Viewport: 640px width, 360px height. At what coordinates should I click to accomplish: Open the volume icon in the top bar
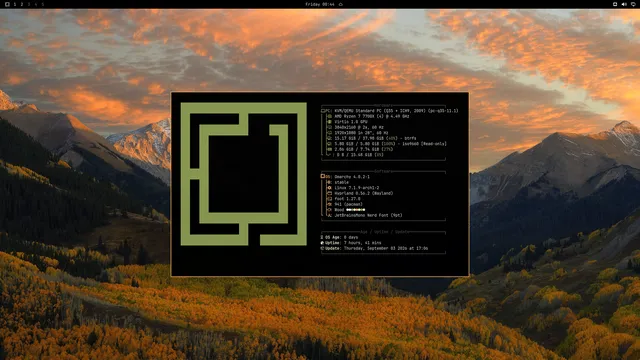[x=624, y=4]
